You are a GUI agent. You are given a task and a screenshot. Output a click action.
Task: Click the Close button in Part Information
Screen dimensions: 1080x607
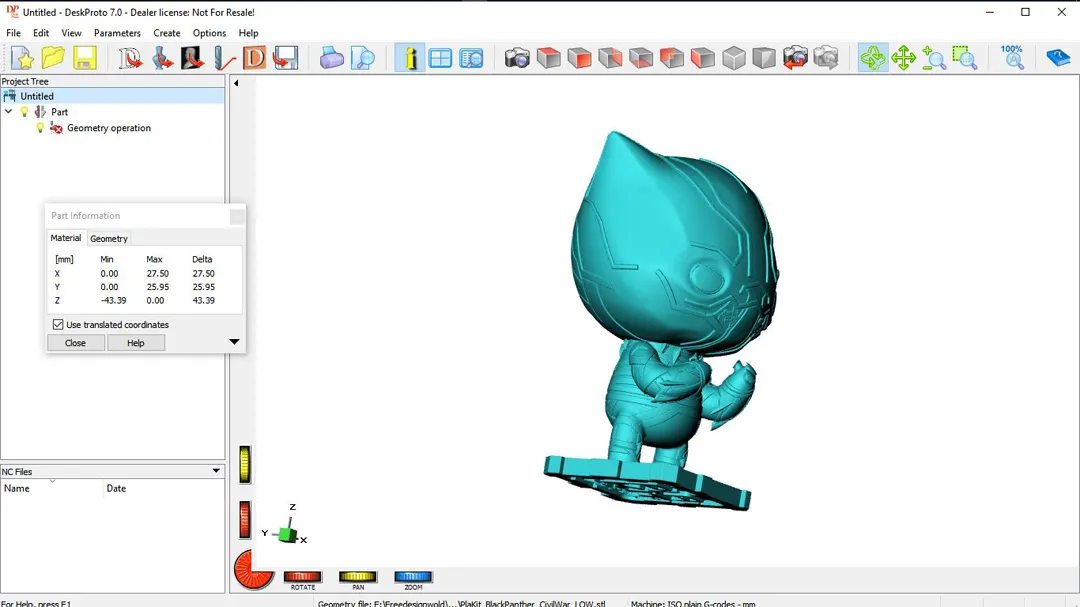(76, 343)
